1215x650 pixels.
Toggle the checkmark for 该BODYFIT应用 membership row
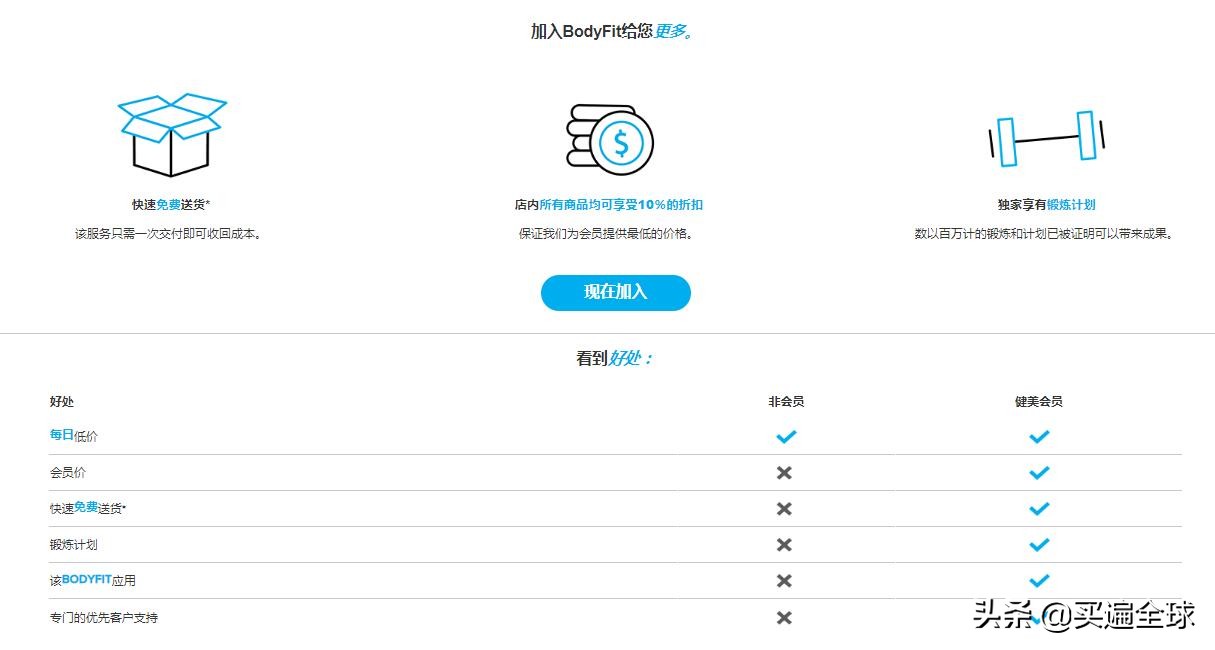[x=1039, y=580]
